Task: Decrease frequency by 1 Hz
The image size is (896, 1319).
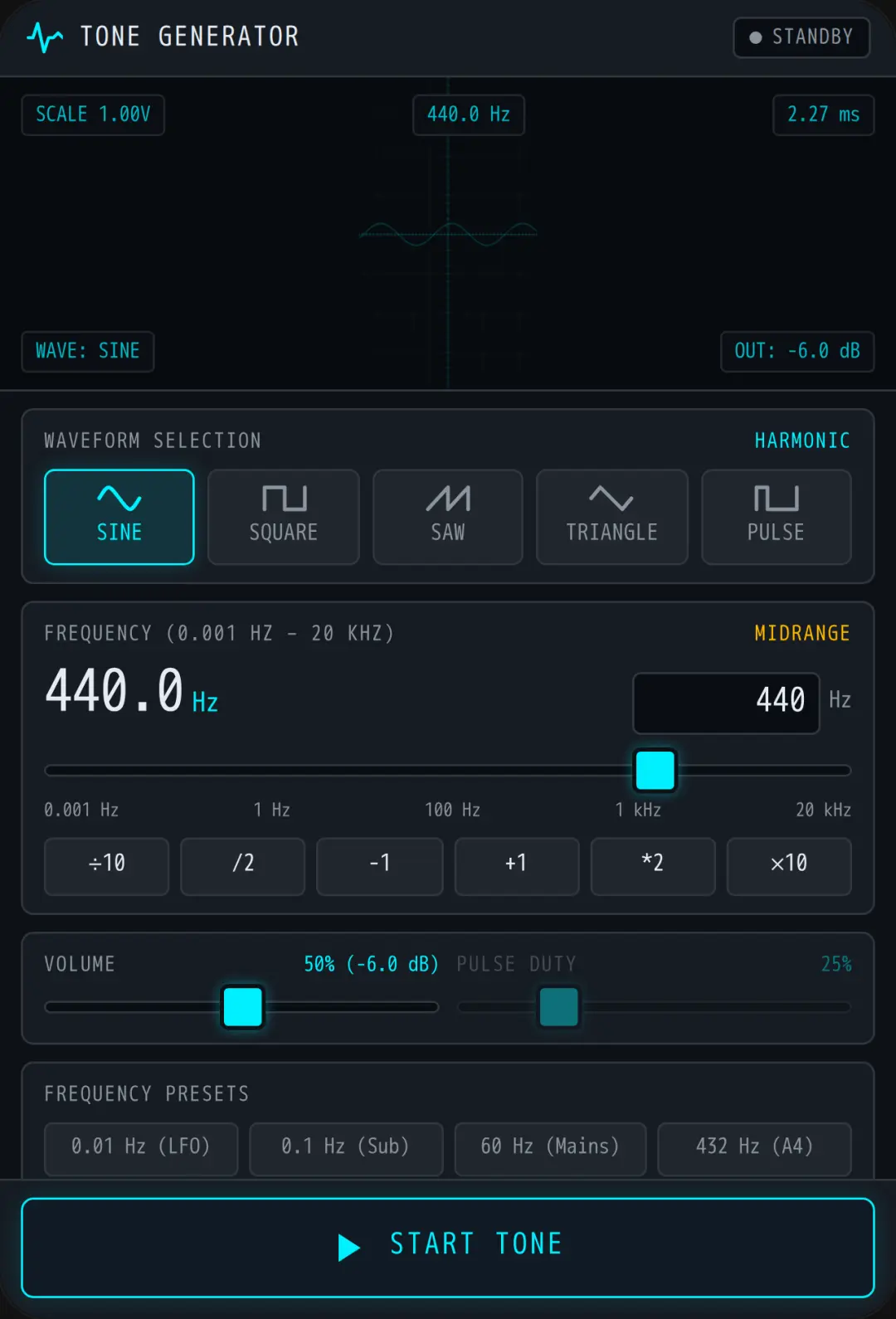Action: [380, 866]
